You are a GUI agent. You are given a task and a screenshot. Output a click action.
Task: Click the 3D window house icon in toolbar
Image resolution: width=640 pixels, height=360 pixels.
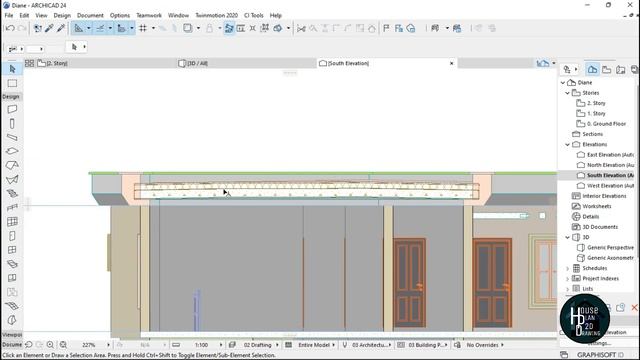coord(411,28)
